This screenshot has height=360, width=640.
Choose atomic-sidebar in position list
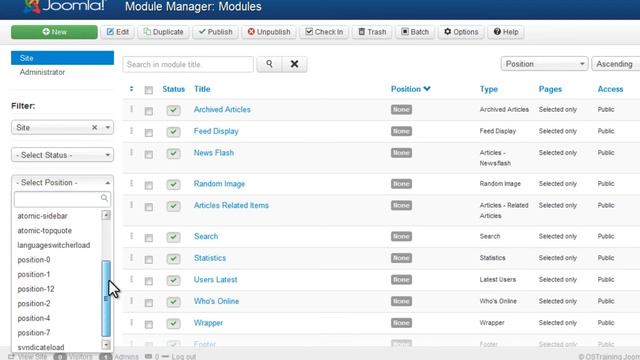point(42,216)
